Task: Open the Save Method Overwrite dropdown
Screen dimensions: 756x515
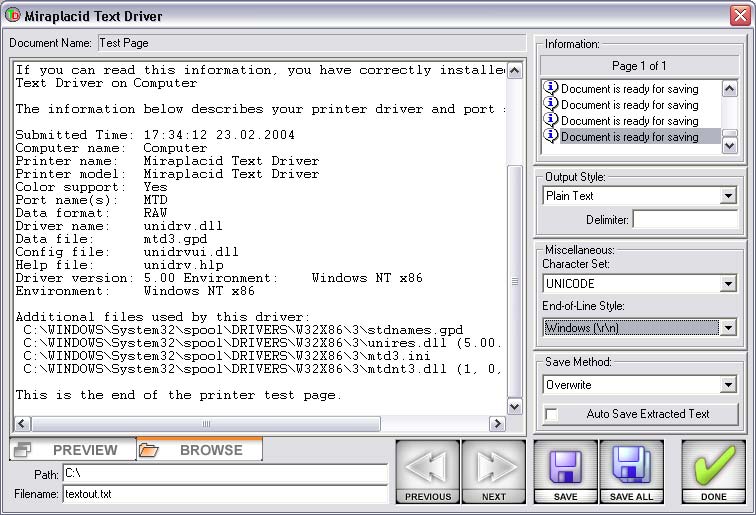Action: point(728,385)
